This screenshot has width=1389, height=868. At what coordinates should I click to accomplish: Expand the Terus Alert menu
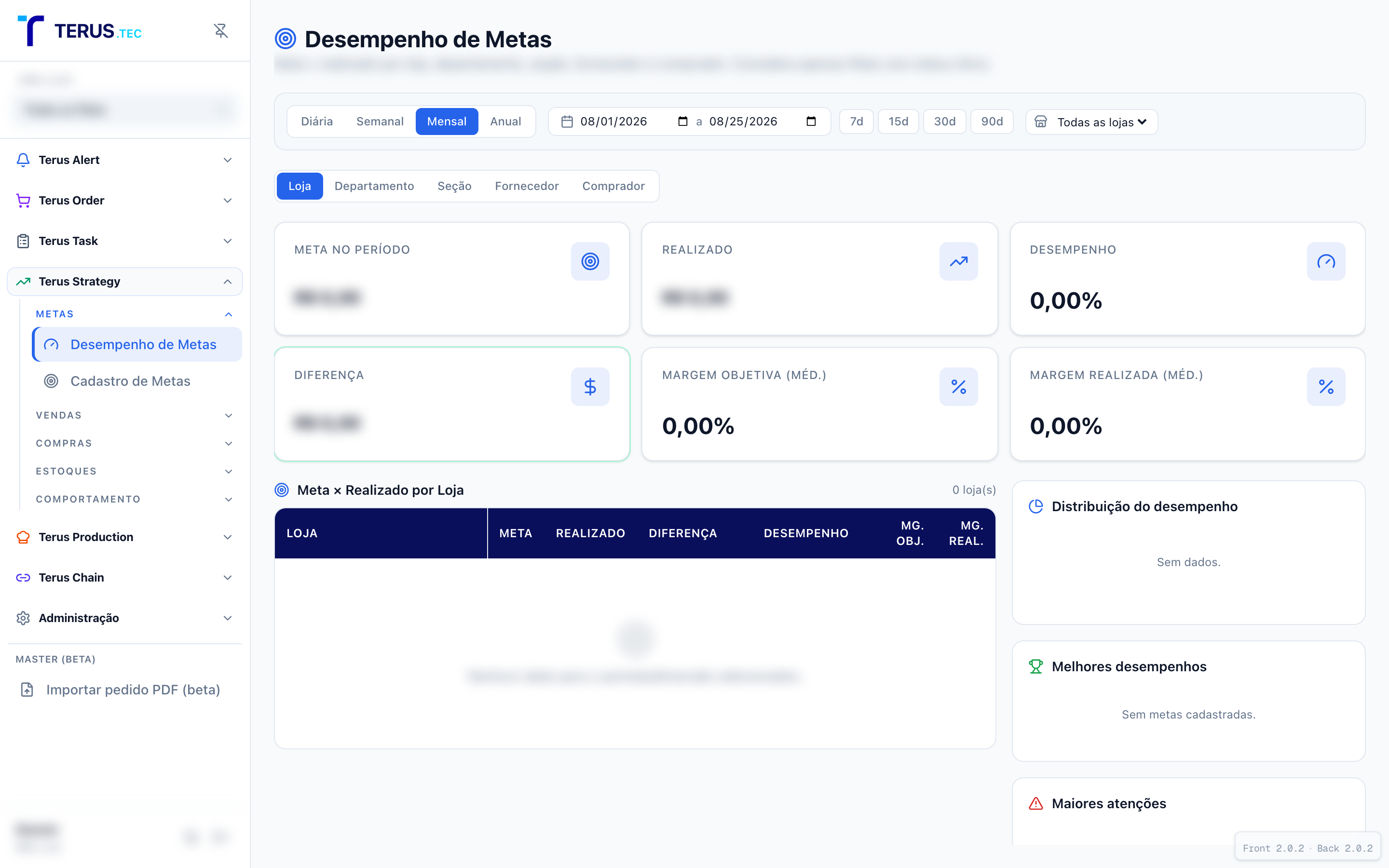tap(227, 160)
